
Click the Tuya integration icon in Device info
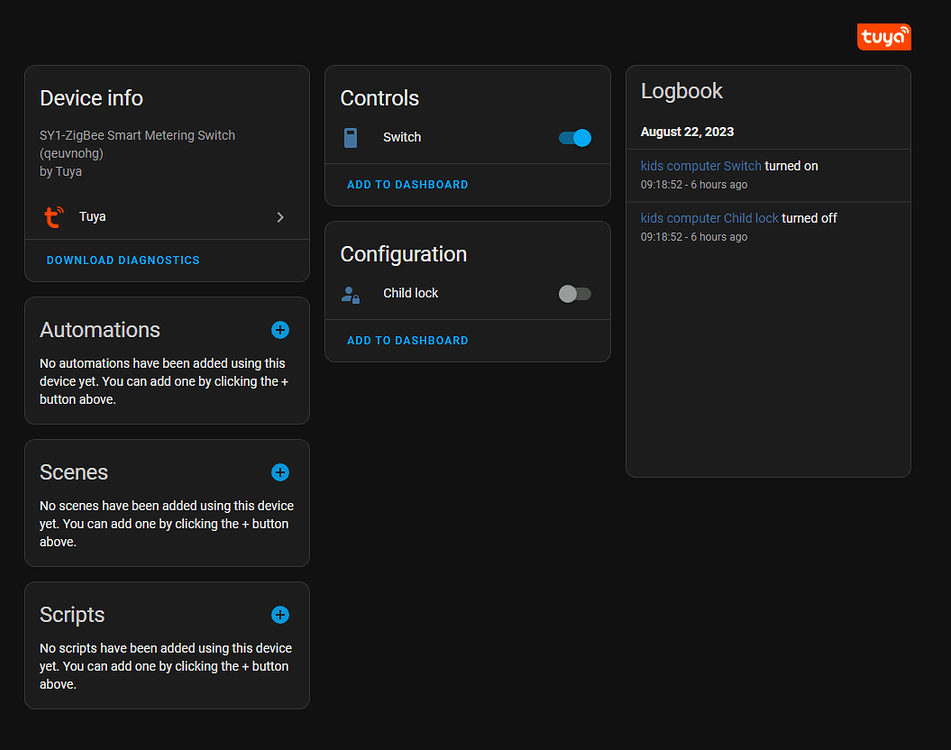tap(54, 216)
